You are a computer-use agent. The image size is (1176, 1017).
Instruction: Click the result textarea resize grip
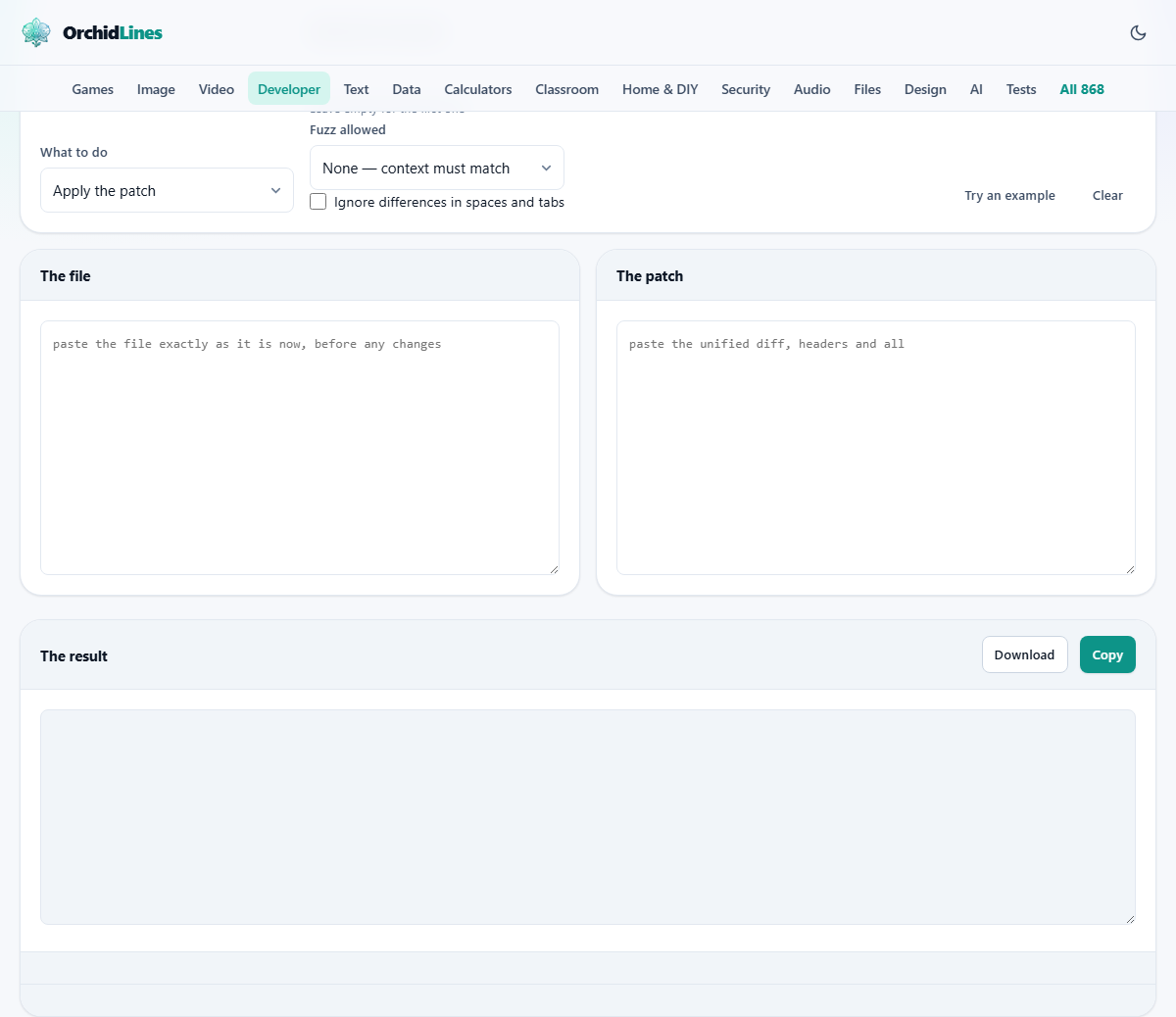1130,919
